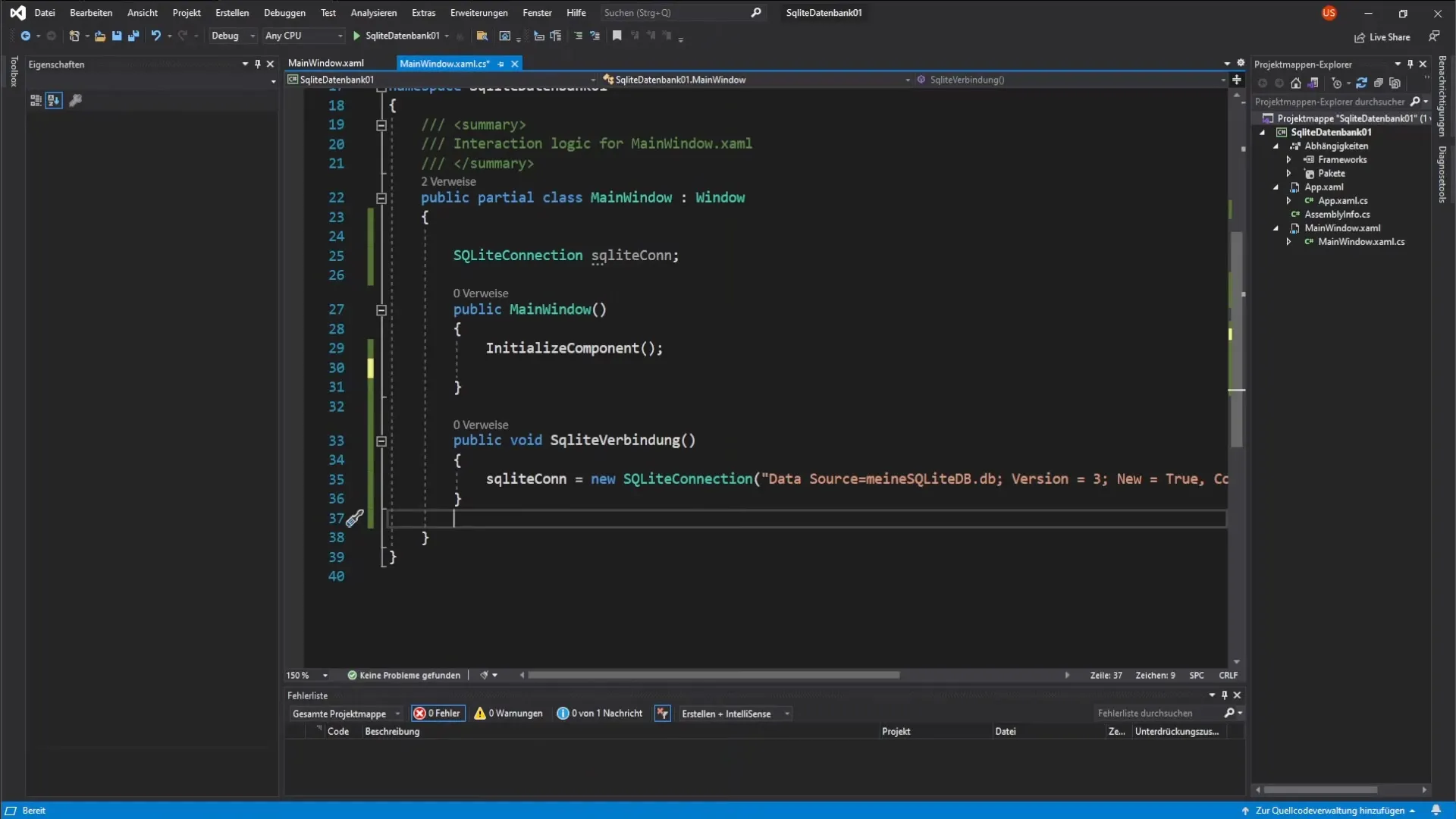This screenshot has height=819, width=1456.
Task: Toggle pin on the MainWindow.xaml.cs tab
Action: (501, 64)
